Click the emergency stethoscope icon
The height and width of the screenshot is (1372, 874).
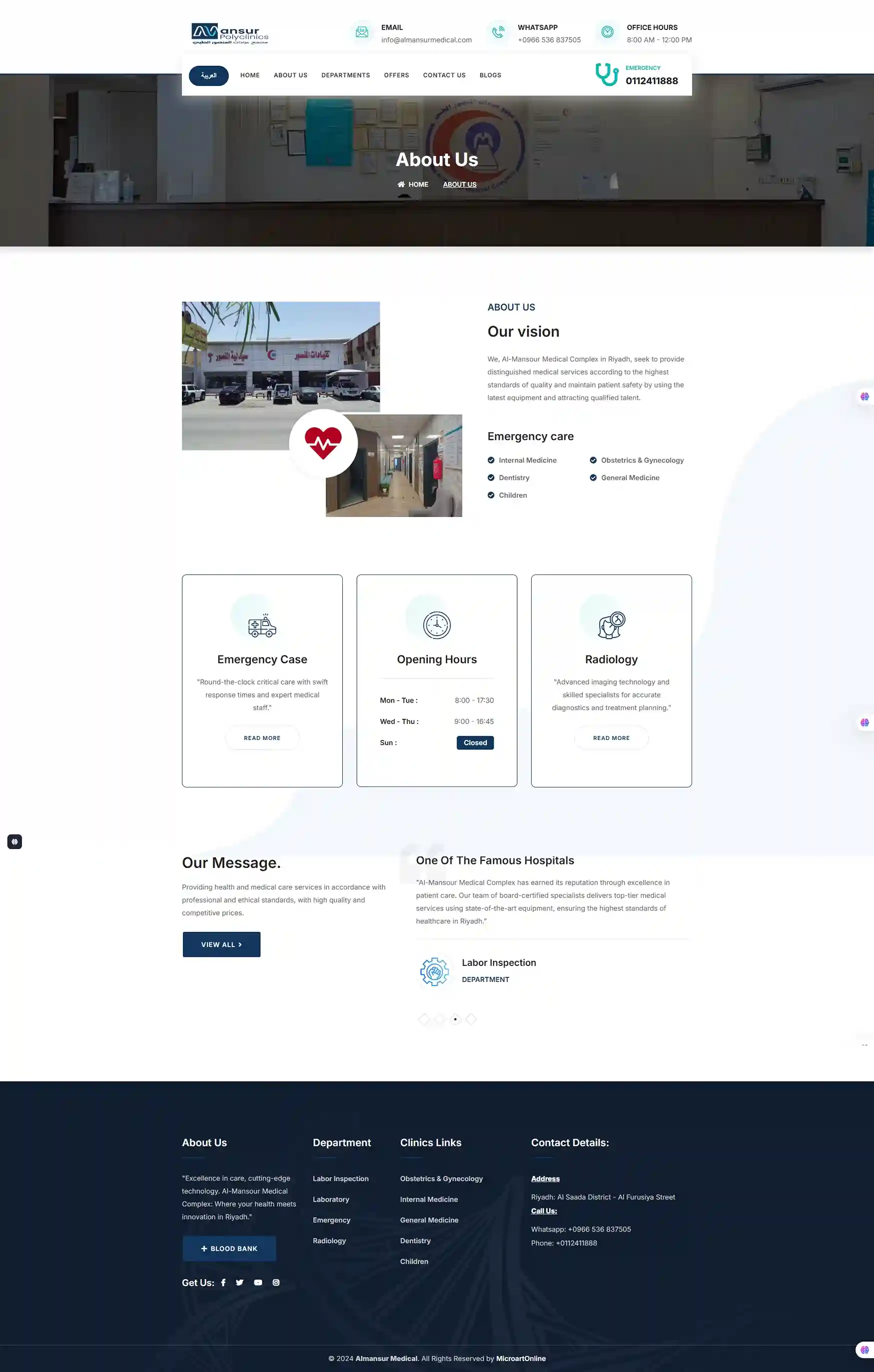pyautogui.click(x=607, y=74)
